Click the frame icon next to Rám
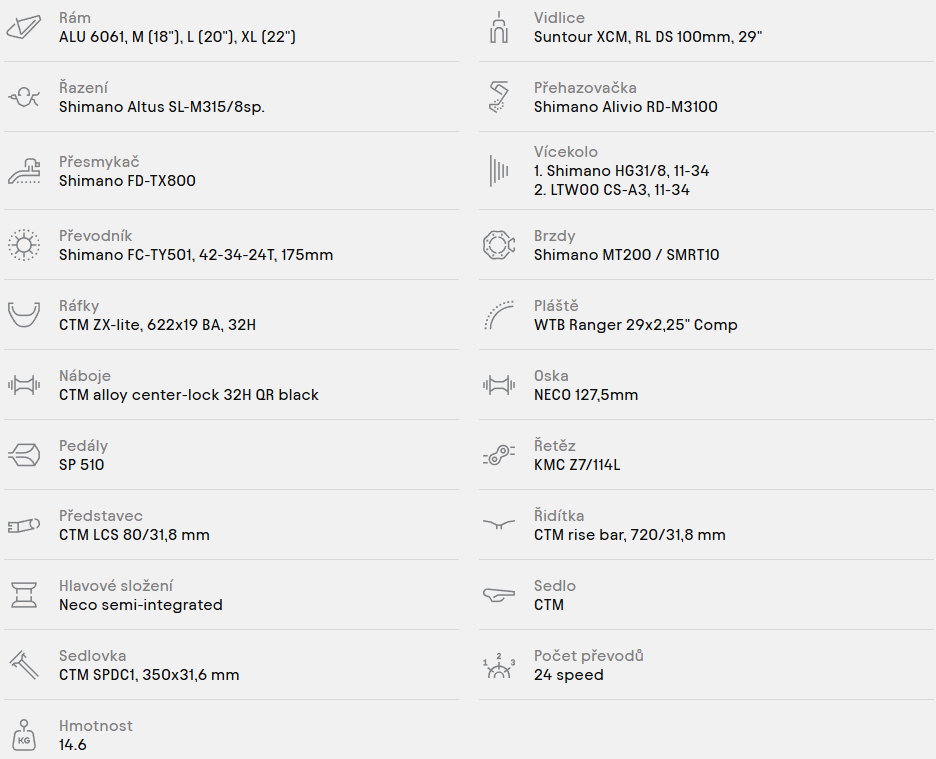The image size is (936, 759). (x=24, y=27)
